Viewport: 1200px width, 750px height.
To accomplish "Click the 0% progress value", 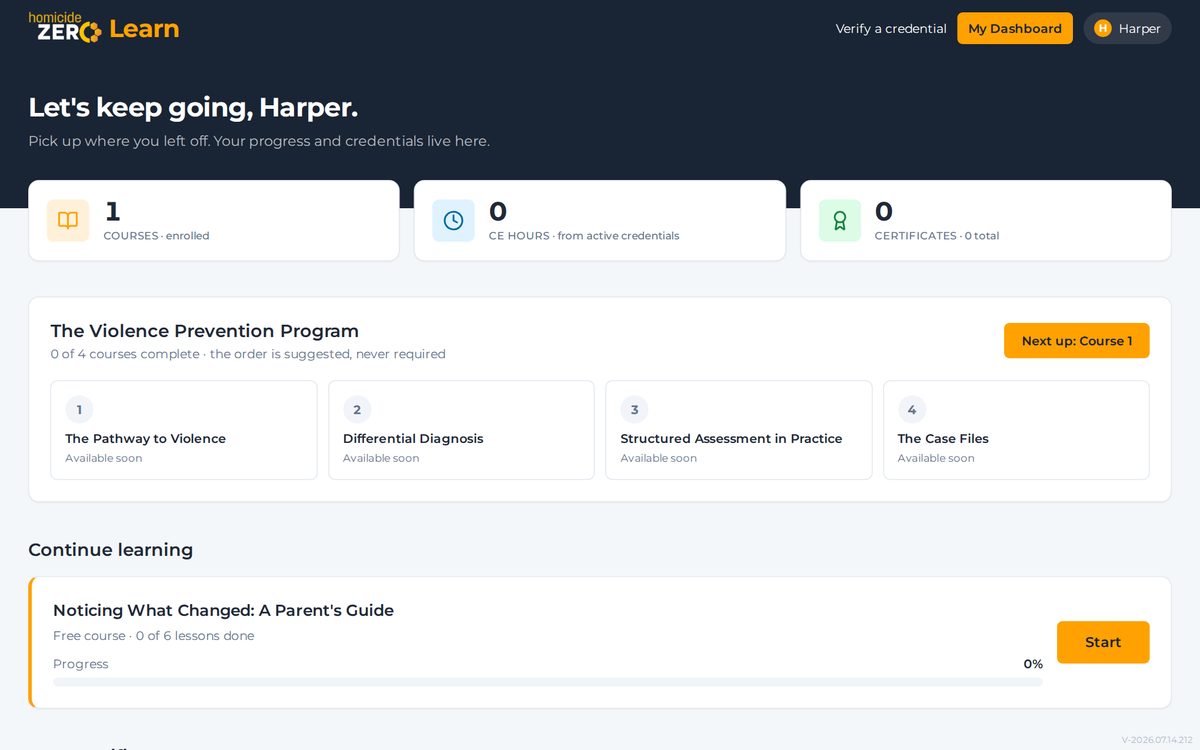I will tap(1033, 664).
